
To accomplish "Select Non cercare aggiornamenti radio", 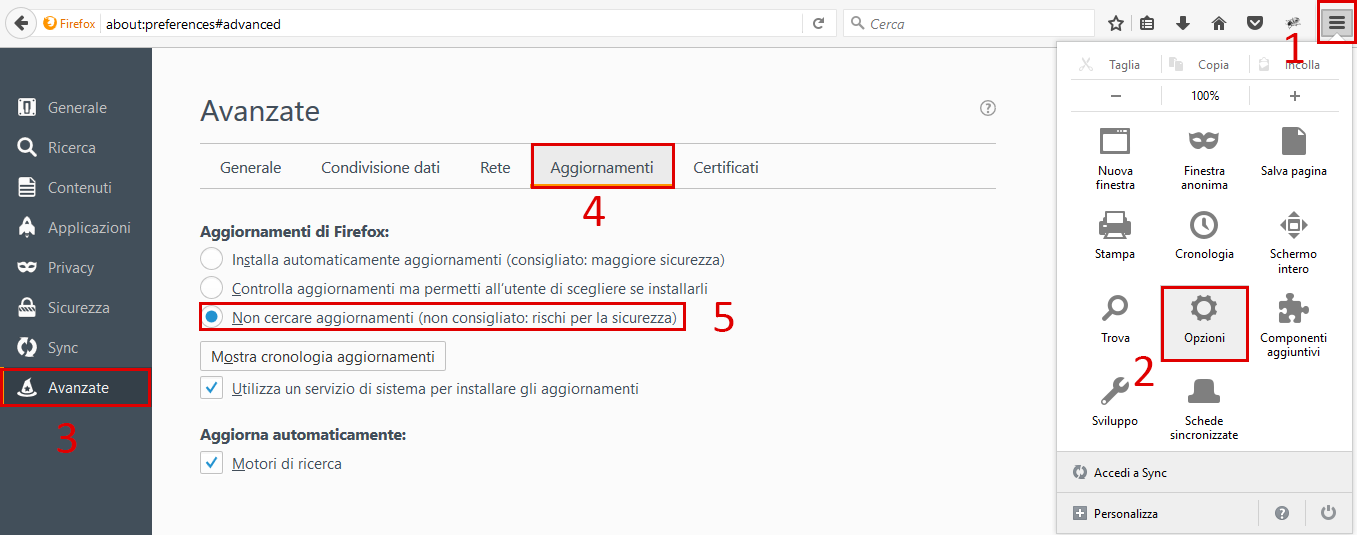I will pos(211,318).
